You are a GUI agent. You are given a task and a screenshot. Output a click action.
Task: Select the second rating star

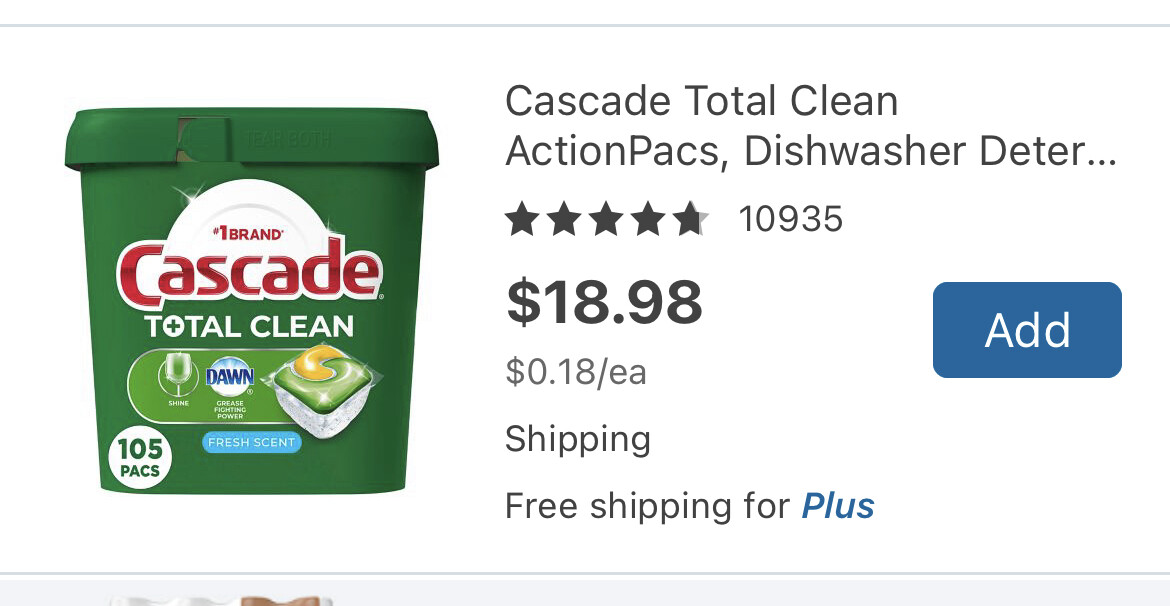[564, 220]
